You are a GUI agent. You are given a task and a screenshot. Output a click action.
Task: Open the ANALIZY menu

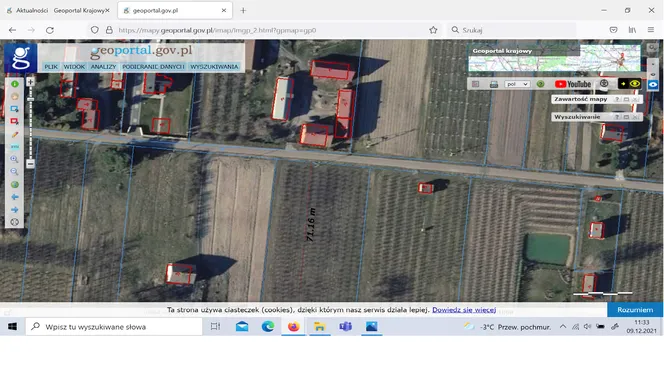click(x=103, y=67)
